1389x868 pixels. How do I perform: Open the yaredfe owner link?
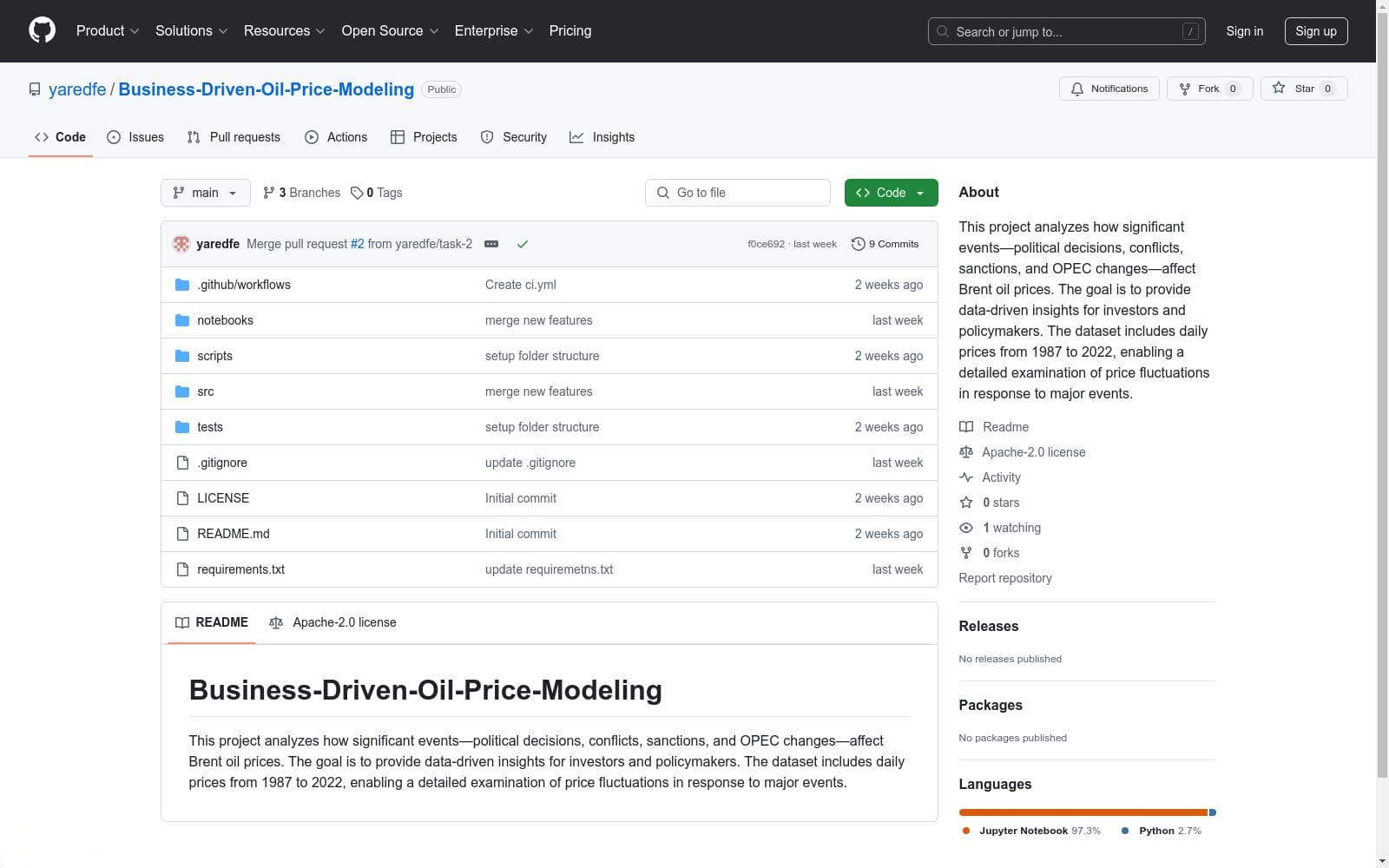coord(77,89)
